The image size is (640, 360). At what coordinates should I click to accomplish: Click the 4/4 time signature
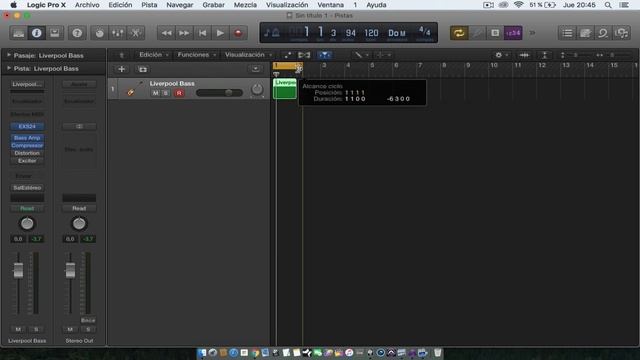point(424,31)
